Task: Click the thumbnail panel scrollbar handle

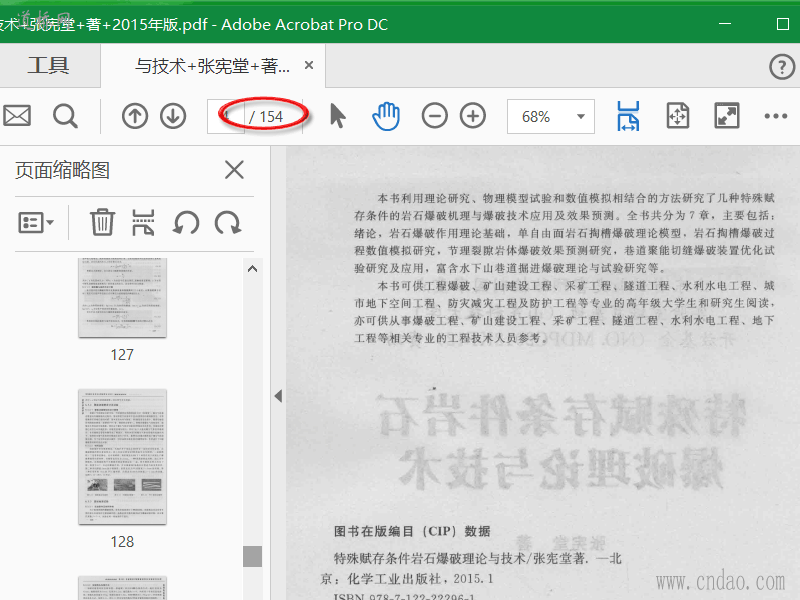Action: 253,556
